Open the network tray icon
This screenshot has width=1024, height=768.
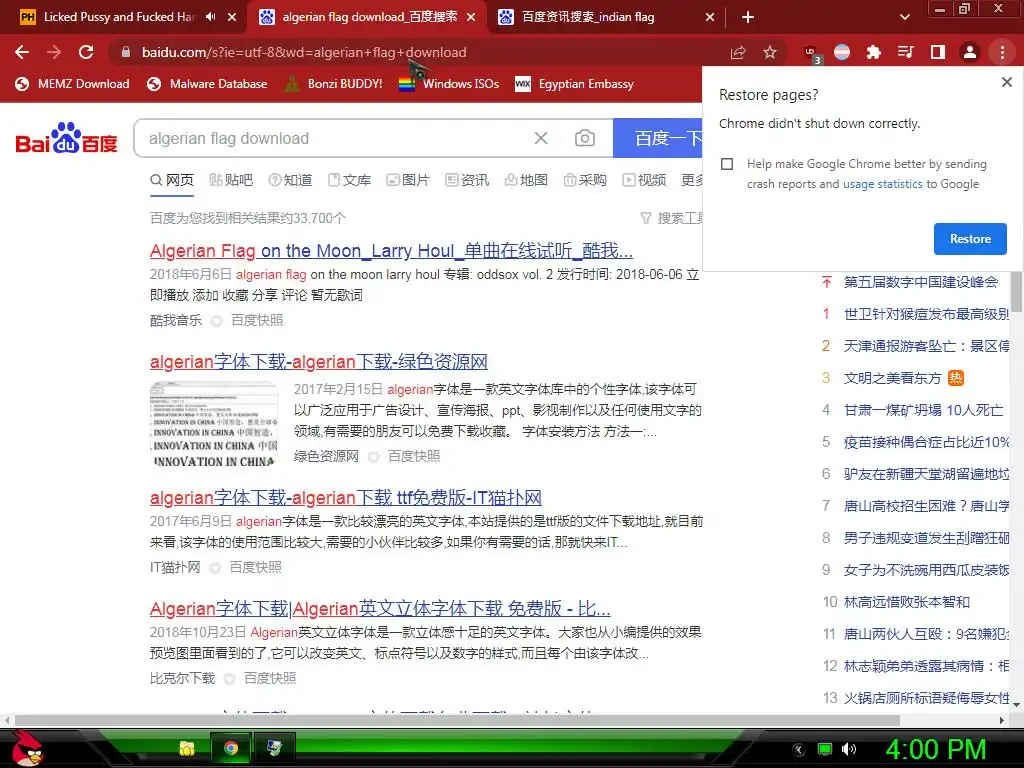824,749
